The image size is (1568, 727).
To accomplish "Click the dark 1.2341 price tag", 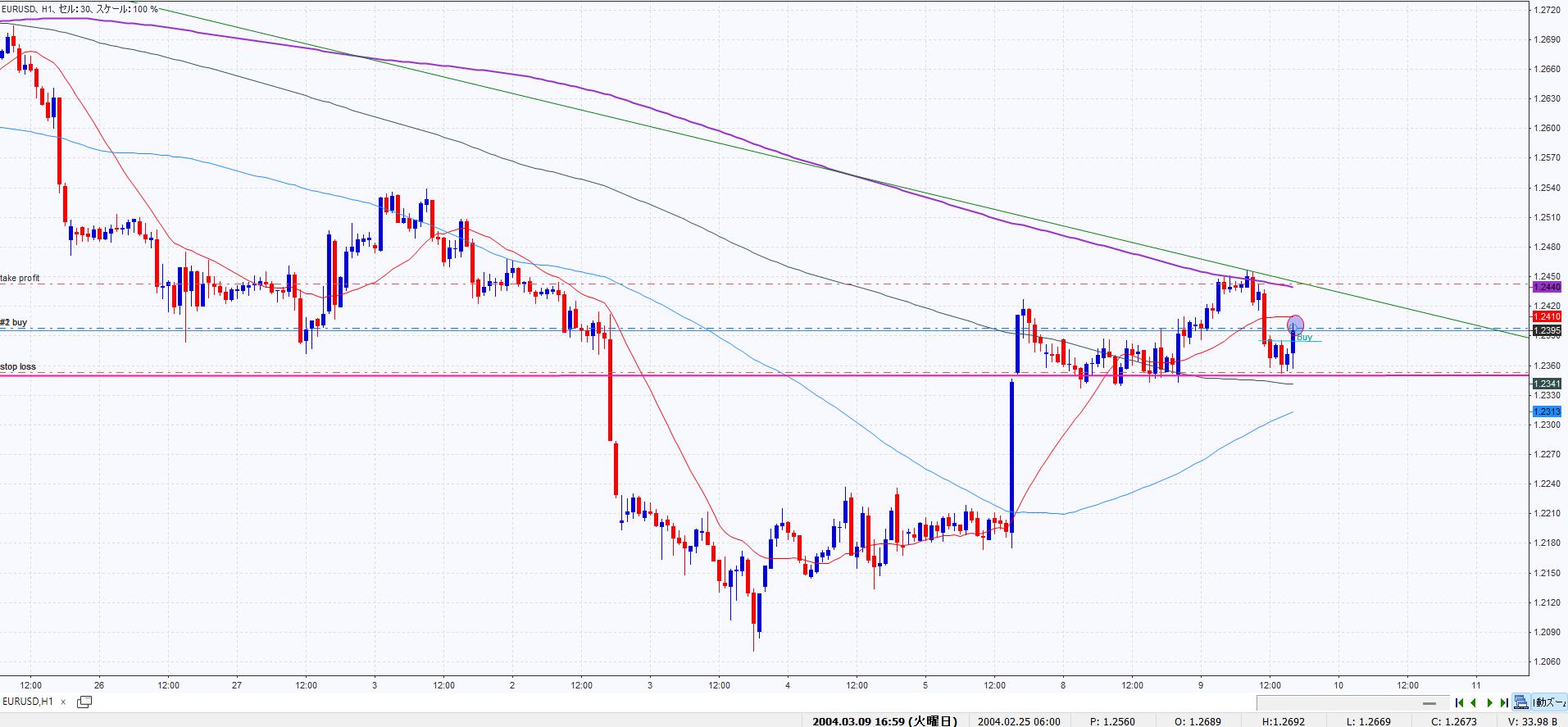I will click(1547, 384).
